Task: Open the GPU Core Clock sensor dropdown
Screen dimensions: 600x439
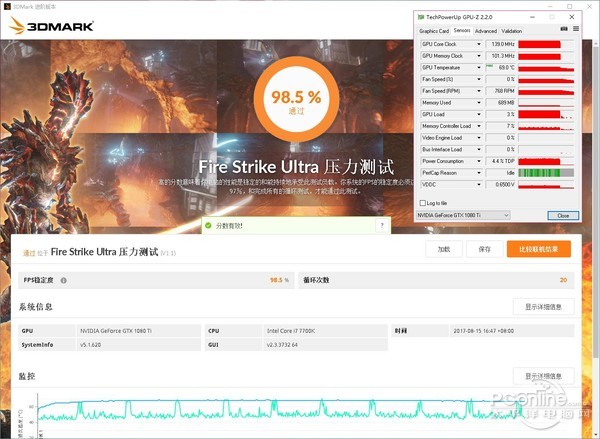Action: coord(478,44)
